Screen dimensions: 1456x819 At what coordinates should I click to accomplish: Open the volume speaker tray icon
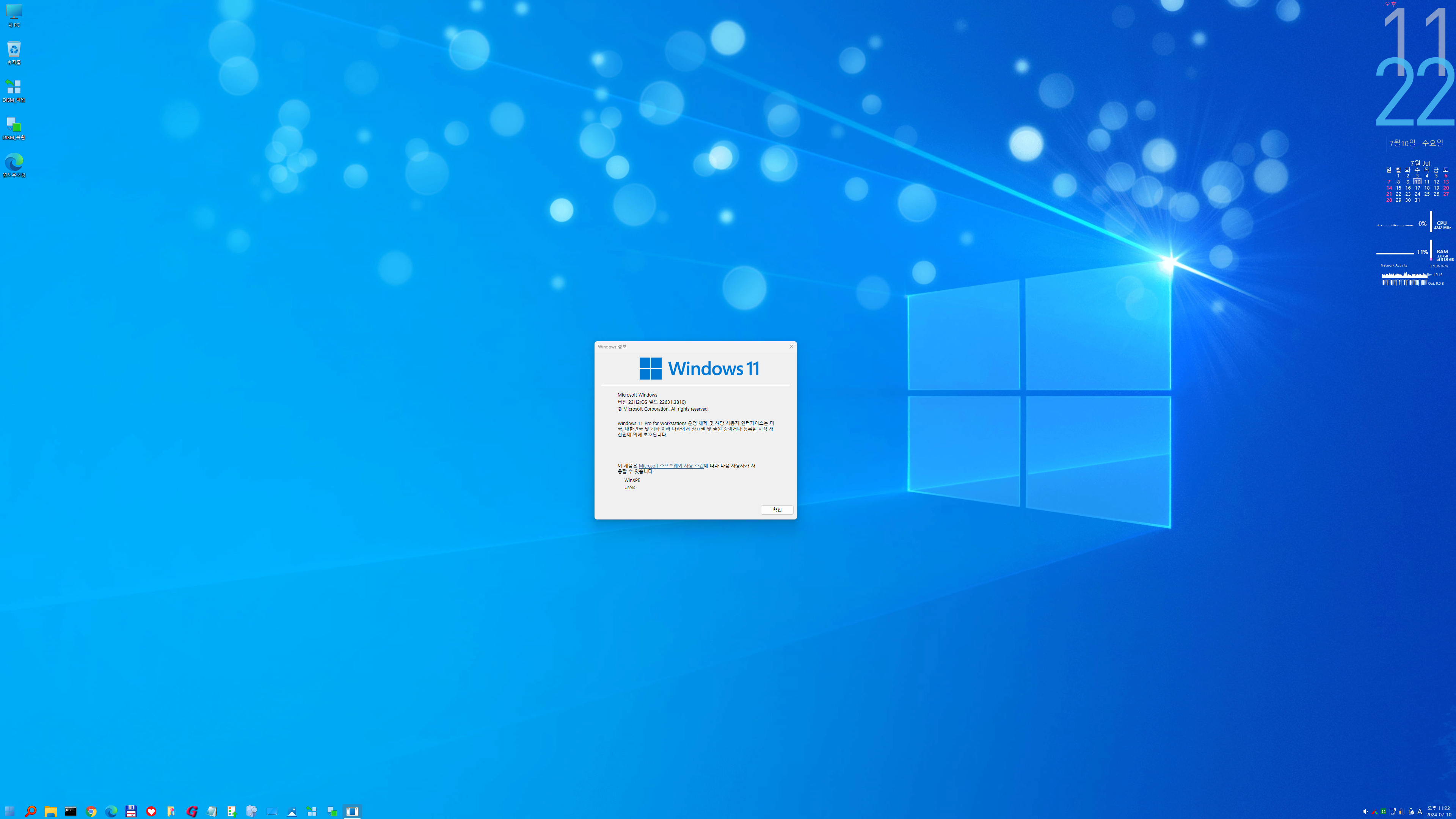(x=1365, y=812)
